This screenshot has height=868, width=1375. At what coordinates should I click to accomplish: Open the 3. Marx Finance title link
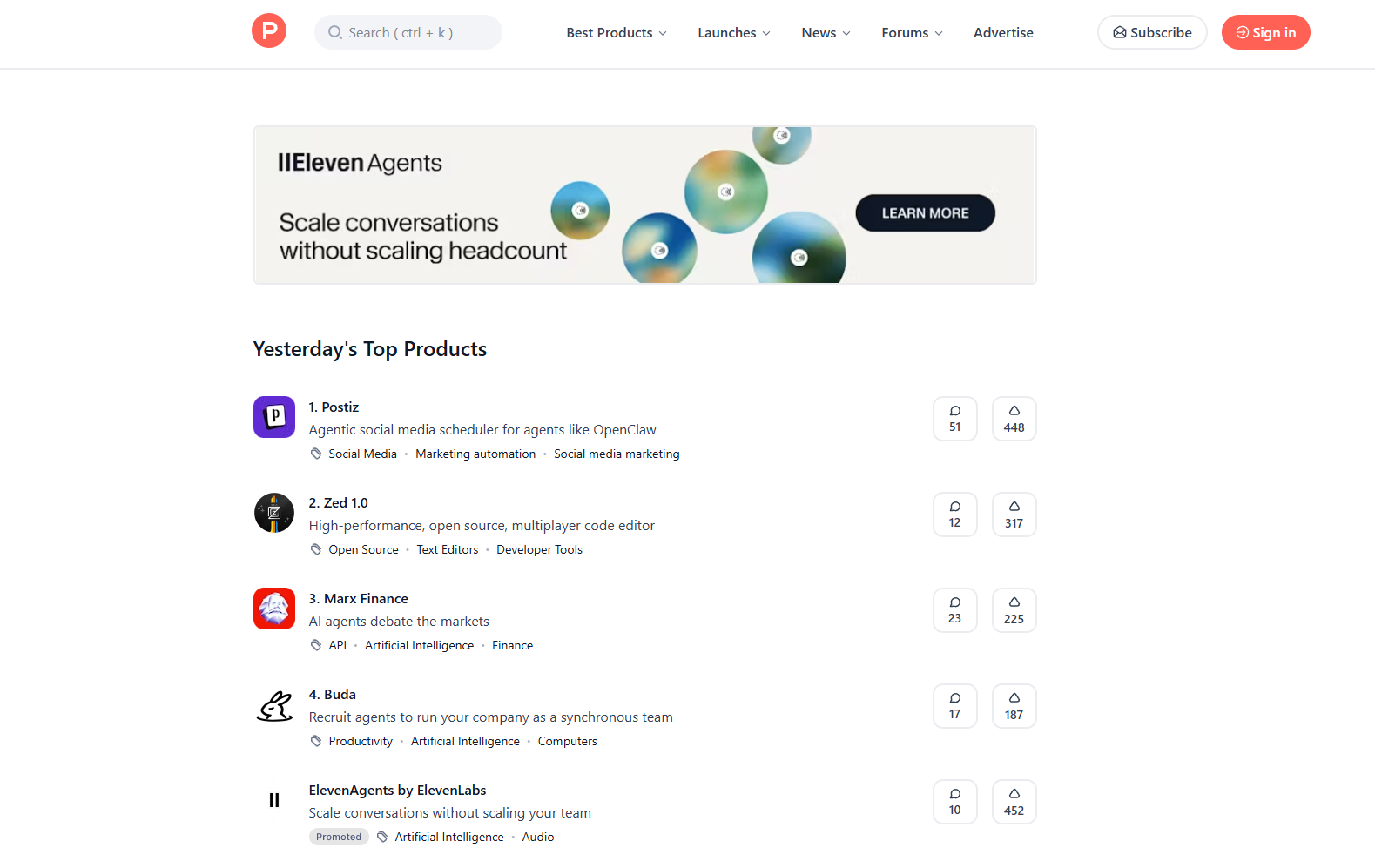tap(358, 598)
